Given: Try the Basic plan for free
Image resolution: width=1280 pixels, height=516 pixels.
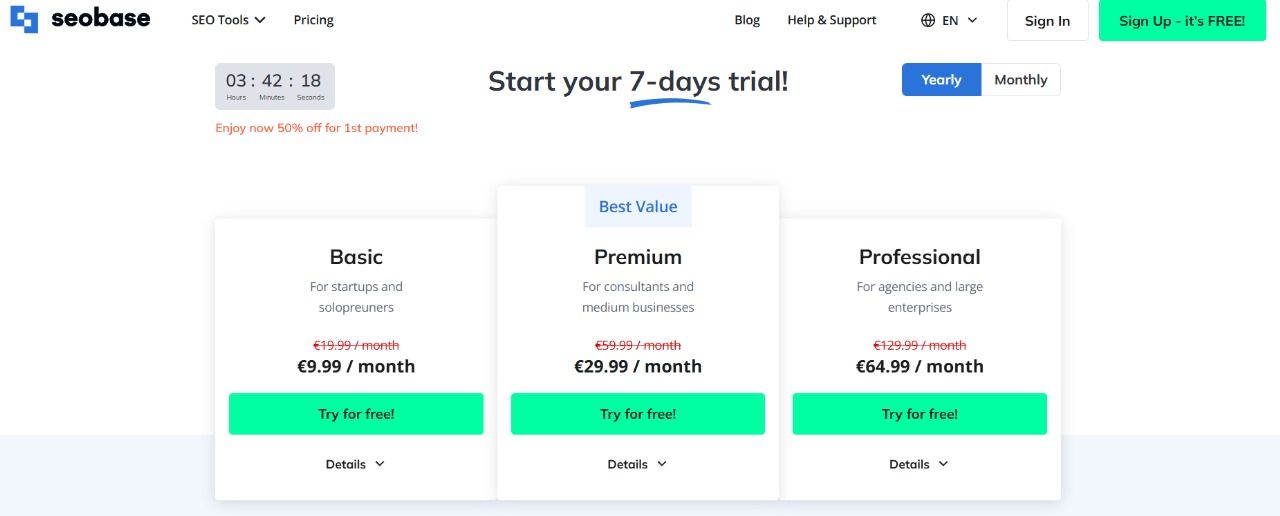Looking at the screenshot, I should 356,414.
